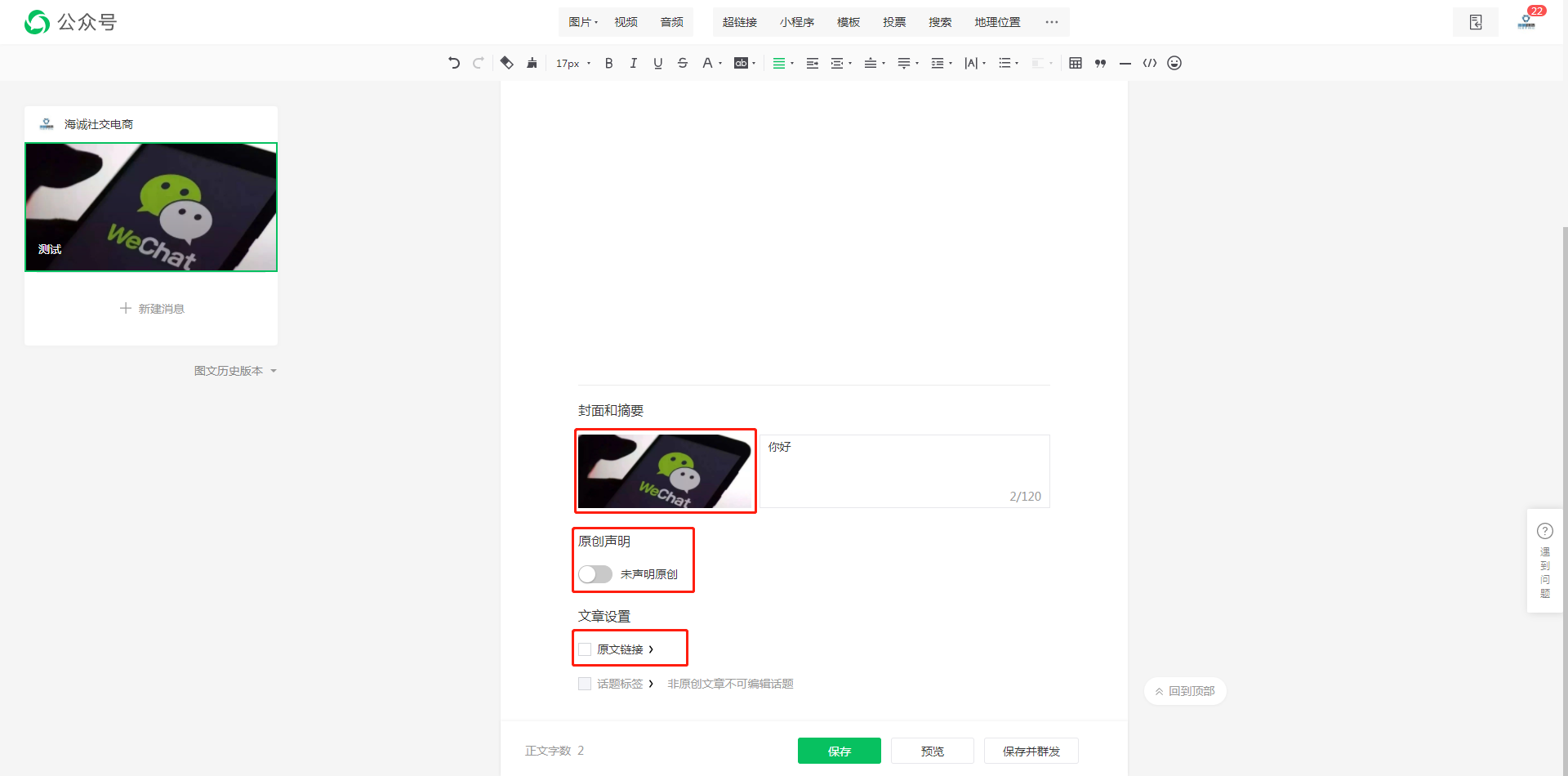Open the 模板 option

849,22
